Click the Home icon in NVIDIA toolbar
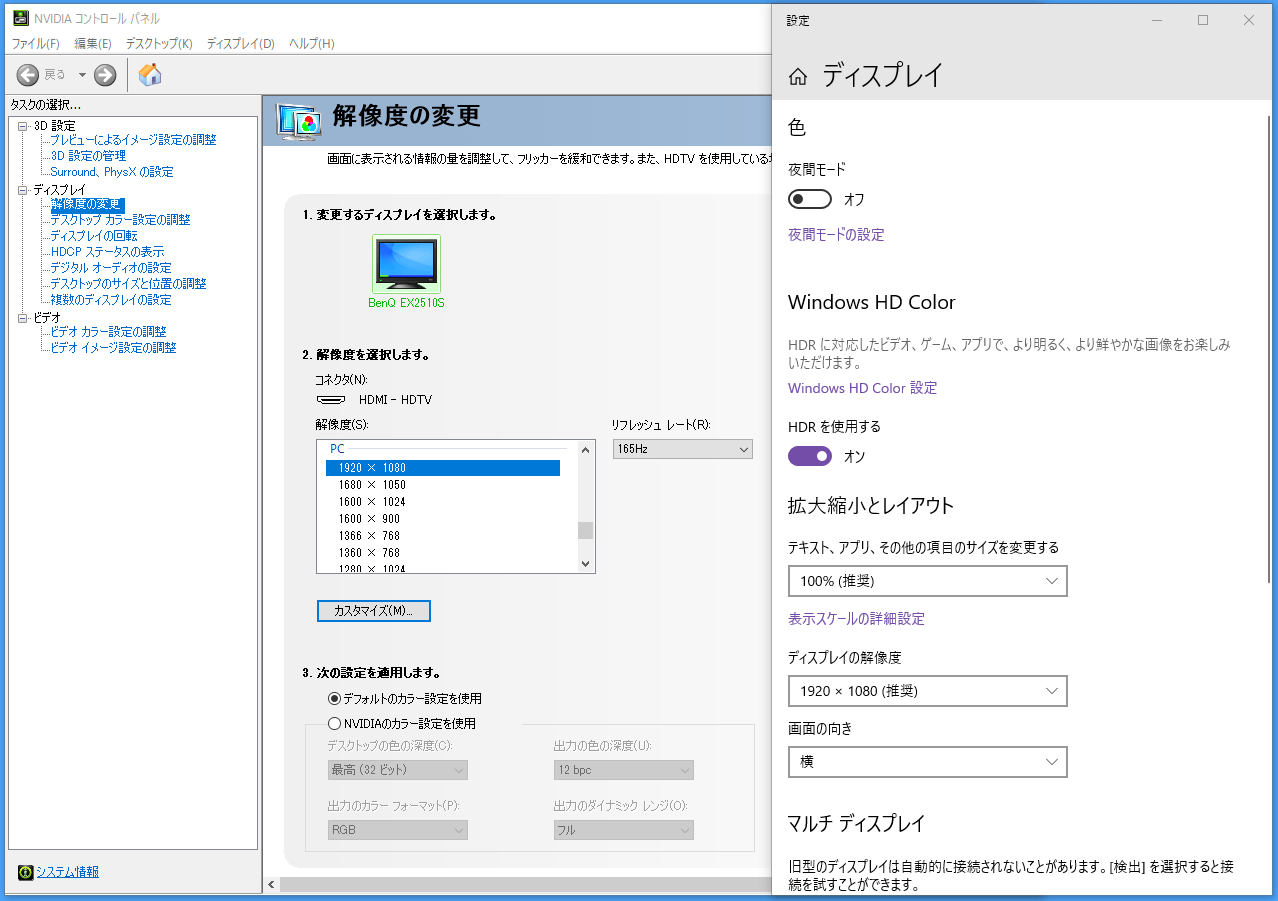Screen dimensions: 1278x901 150,75
